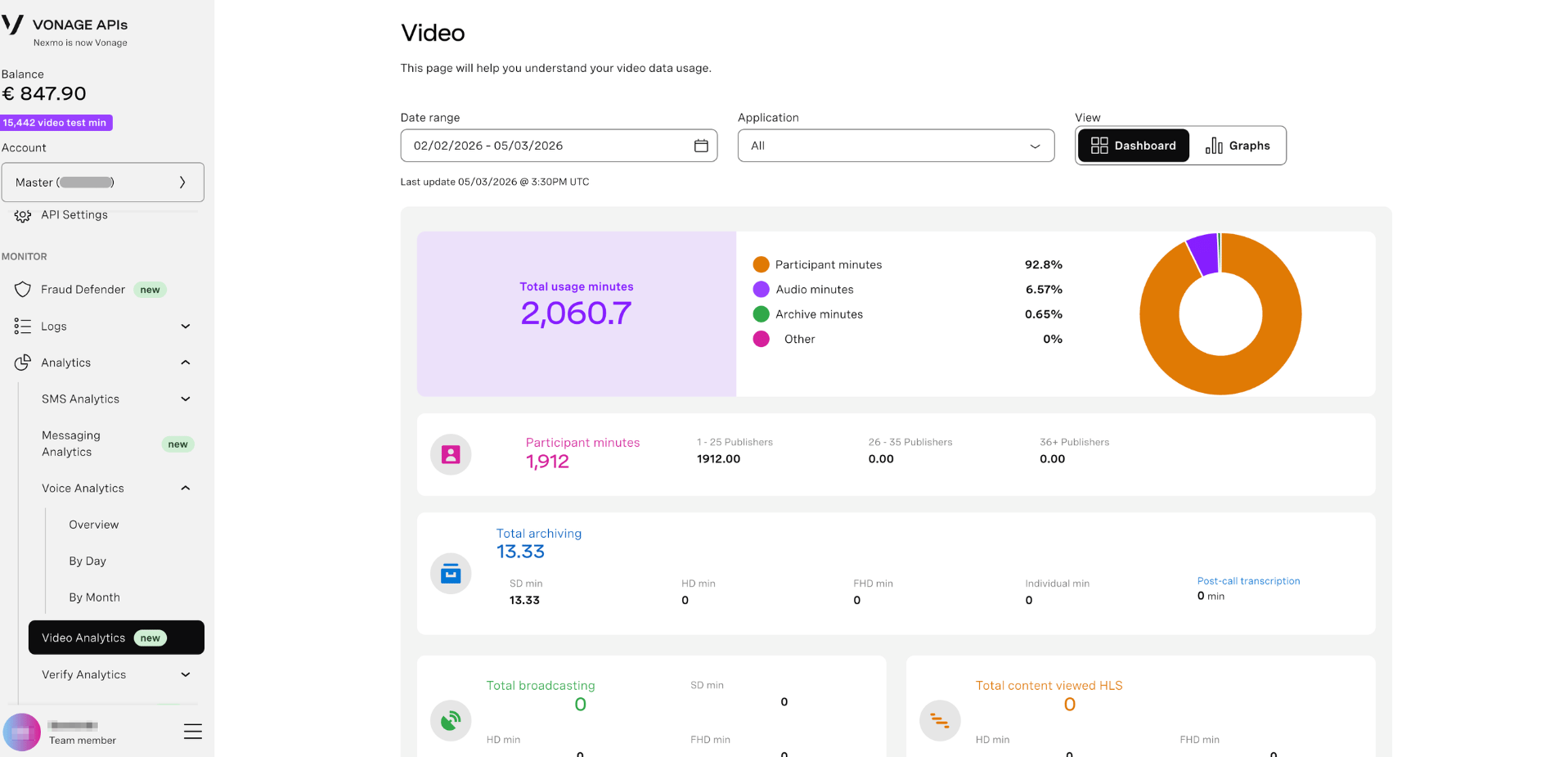The image size is (1568, 757).
Task: Click the purple Audio minutes legend dot
Action: pos(762,289)
